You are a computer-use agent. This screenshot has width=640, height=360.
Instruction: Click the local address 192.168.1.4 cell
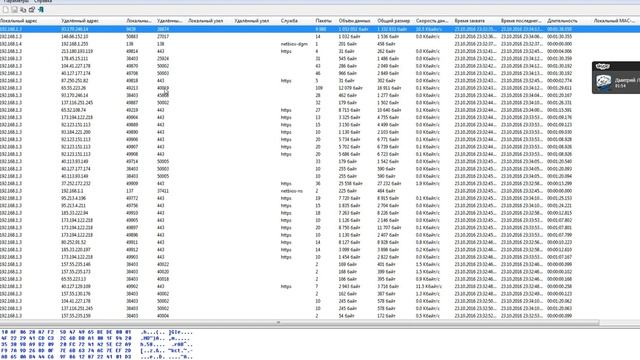(x=11, y=44)
